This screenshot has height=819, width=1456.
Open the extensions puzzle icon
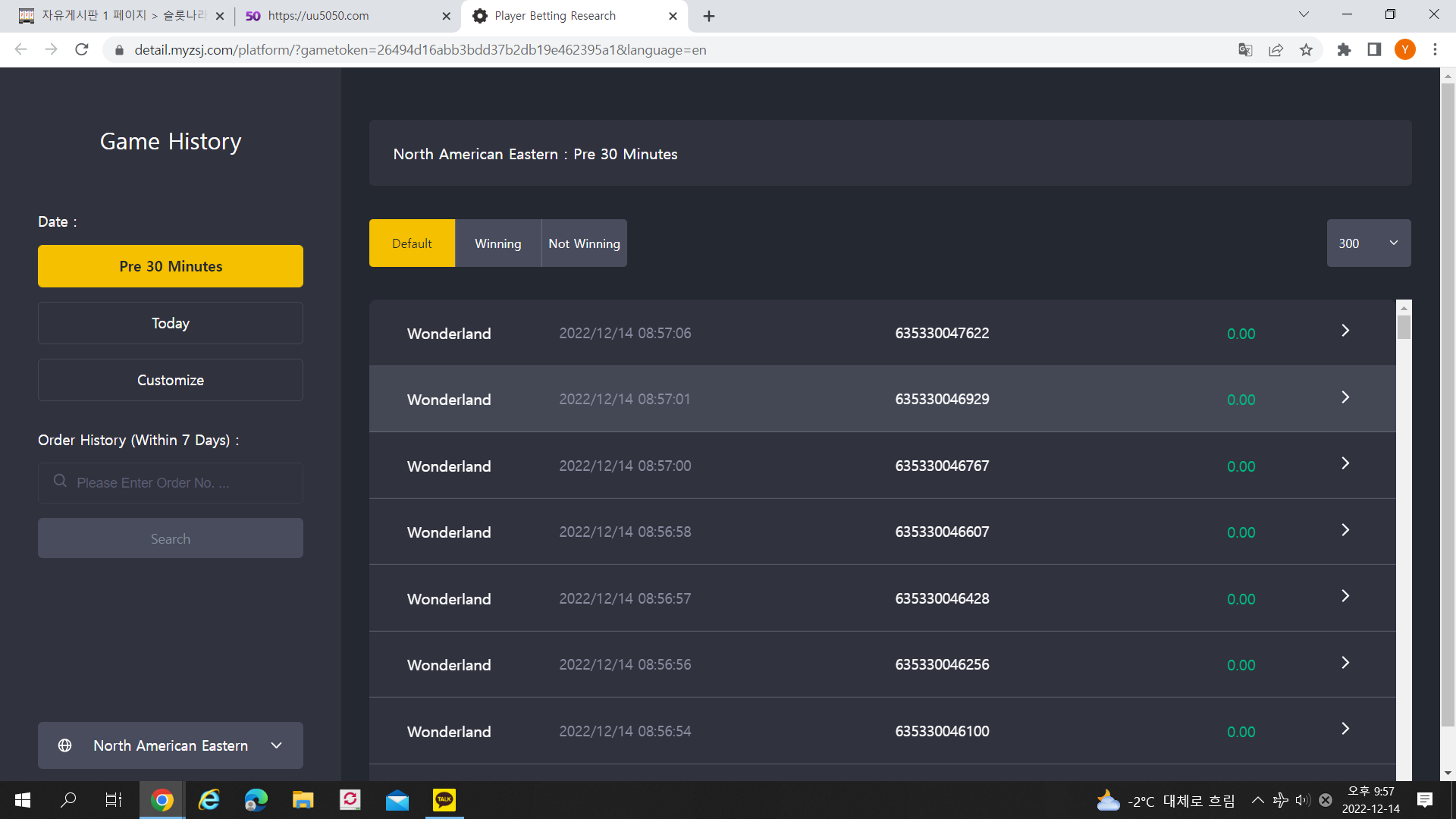pyautogui.click(x=1344, y=49)
